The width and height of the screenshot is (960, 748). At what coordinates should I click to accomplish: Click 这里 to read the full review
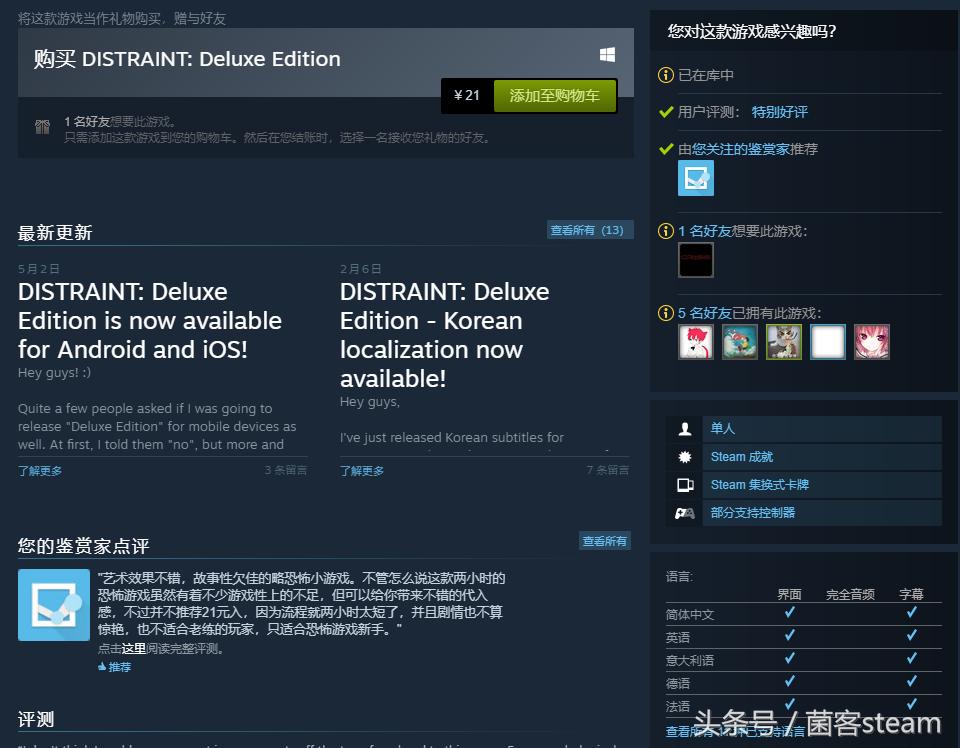click(133, 649)
